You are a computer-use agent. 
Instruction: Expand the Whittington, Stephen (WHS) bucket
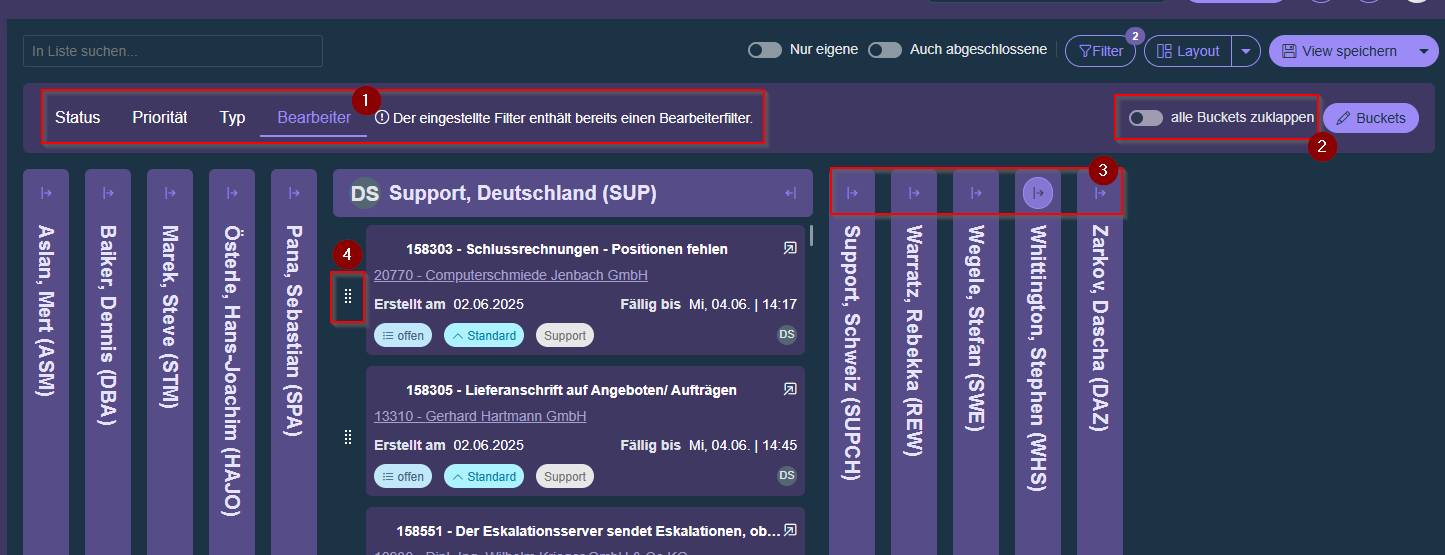[1038, 193]
